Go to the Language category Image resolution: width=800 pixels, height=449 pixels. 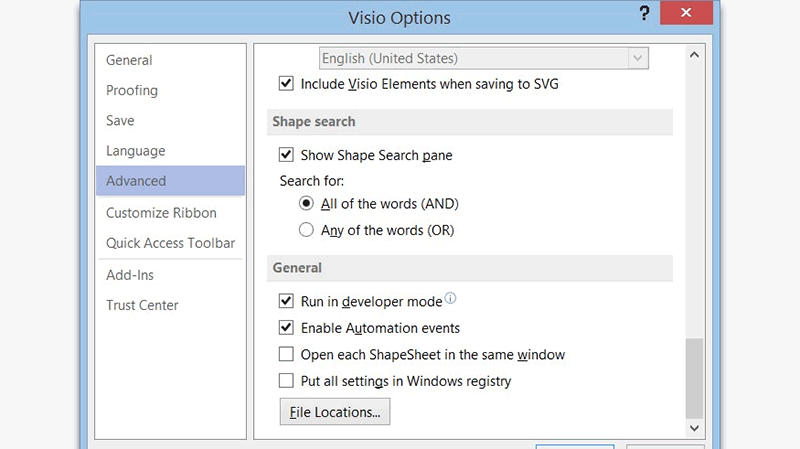(x=170, y=151)
